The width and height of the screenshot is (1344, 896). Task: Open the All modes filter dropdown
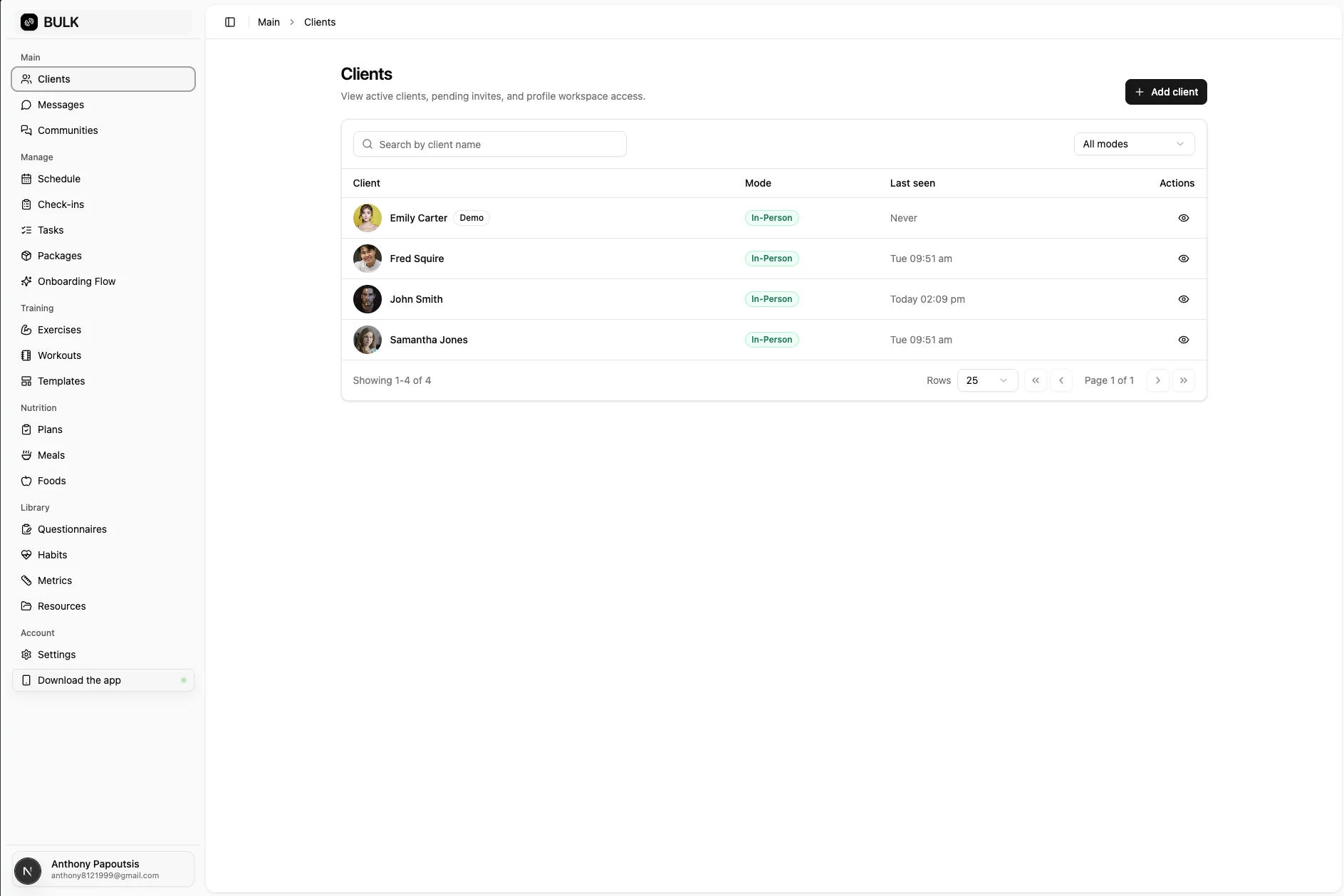[x=1134, y=144]
